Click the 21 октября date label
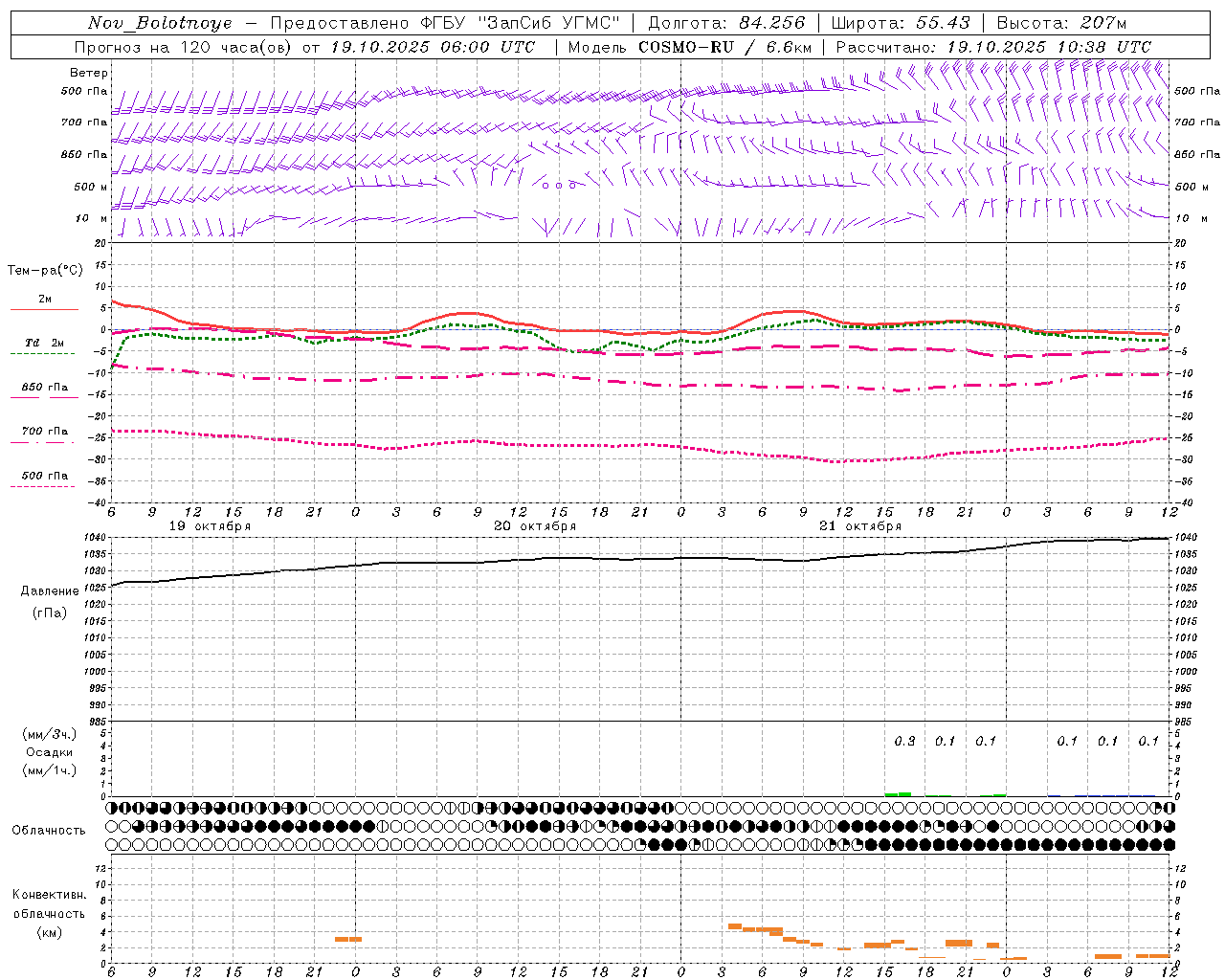Viewport: 1225px width, 980px height. (860, 526)
